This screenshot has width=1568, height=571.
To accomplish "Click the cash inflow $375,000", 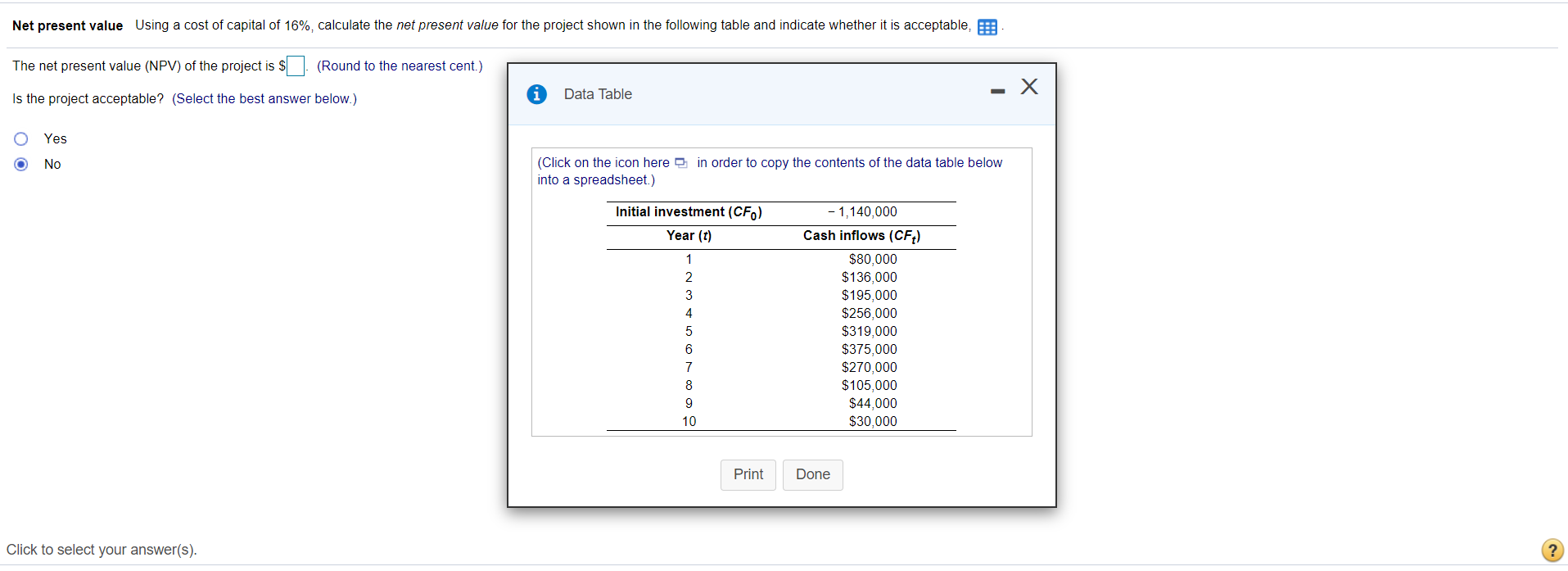I will [870, 349].
